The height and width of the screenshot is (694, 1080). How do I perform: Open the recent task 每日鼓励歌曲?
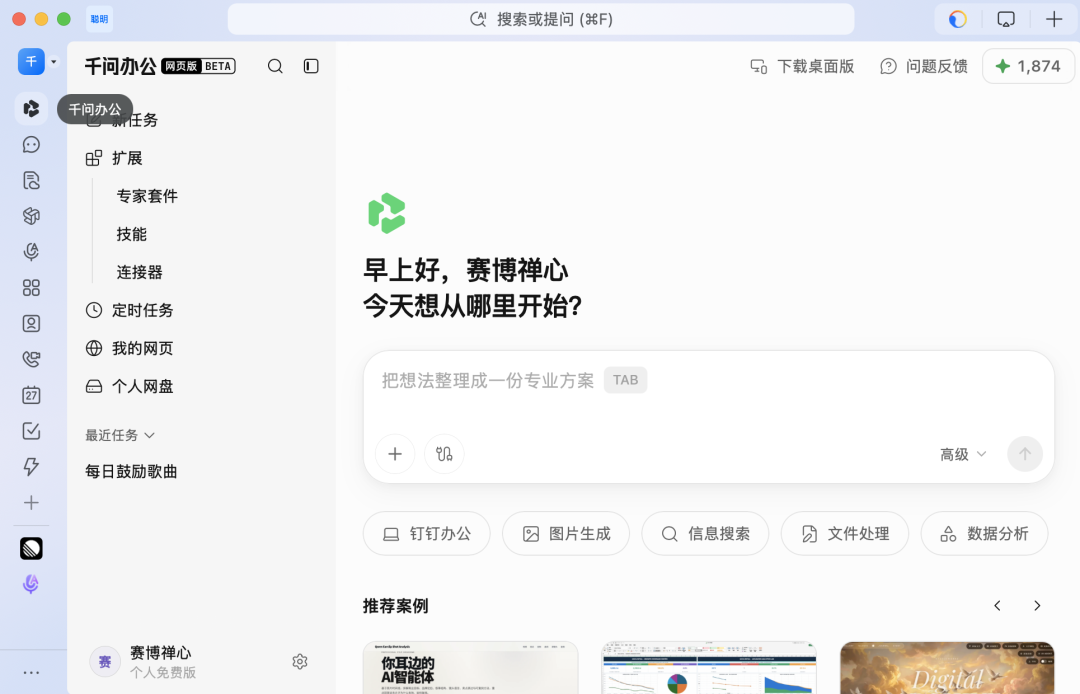point(132,472)
